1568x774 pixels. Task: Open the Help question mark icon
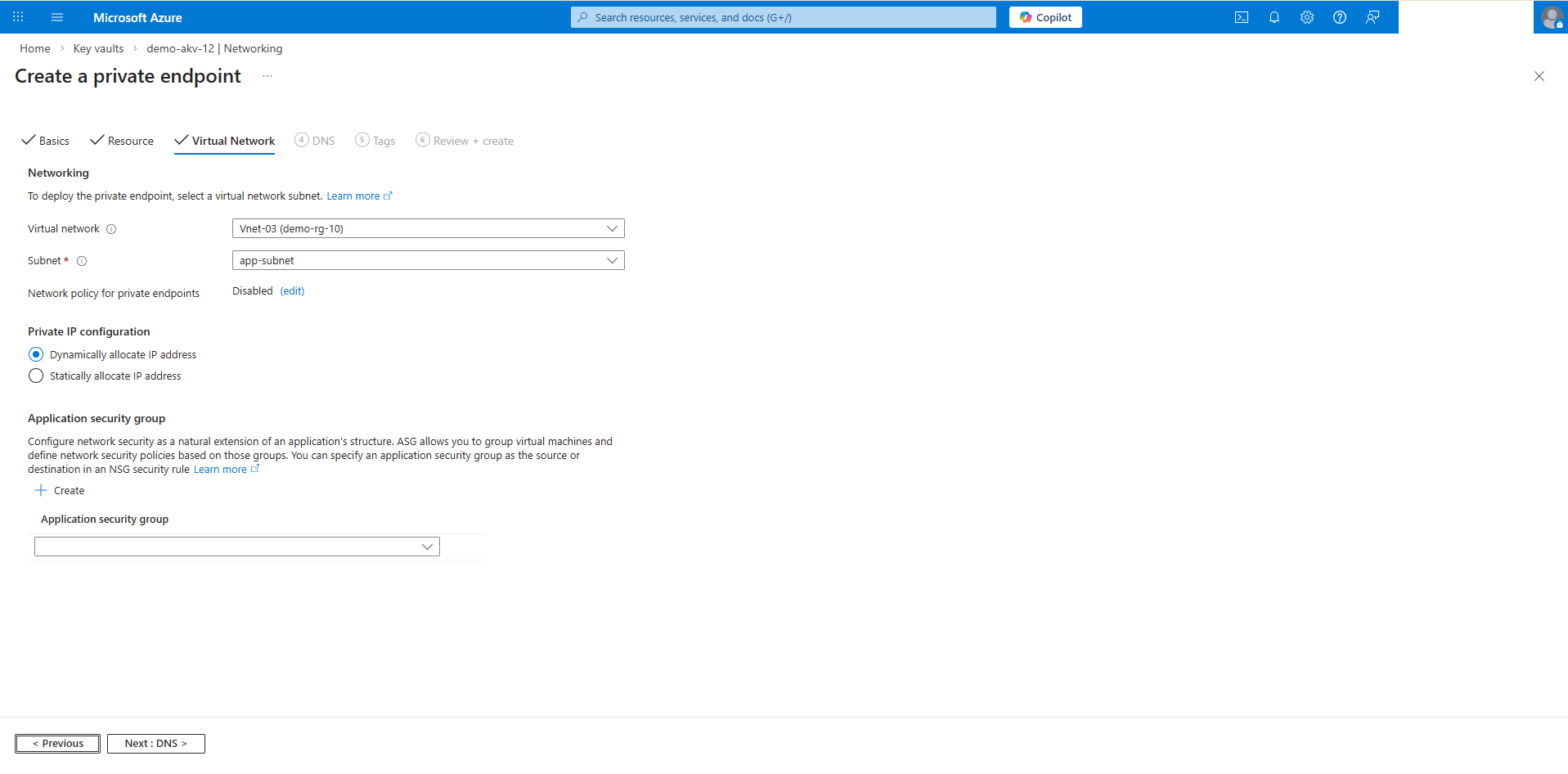(x=1339, y=16)
